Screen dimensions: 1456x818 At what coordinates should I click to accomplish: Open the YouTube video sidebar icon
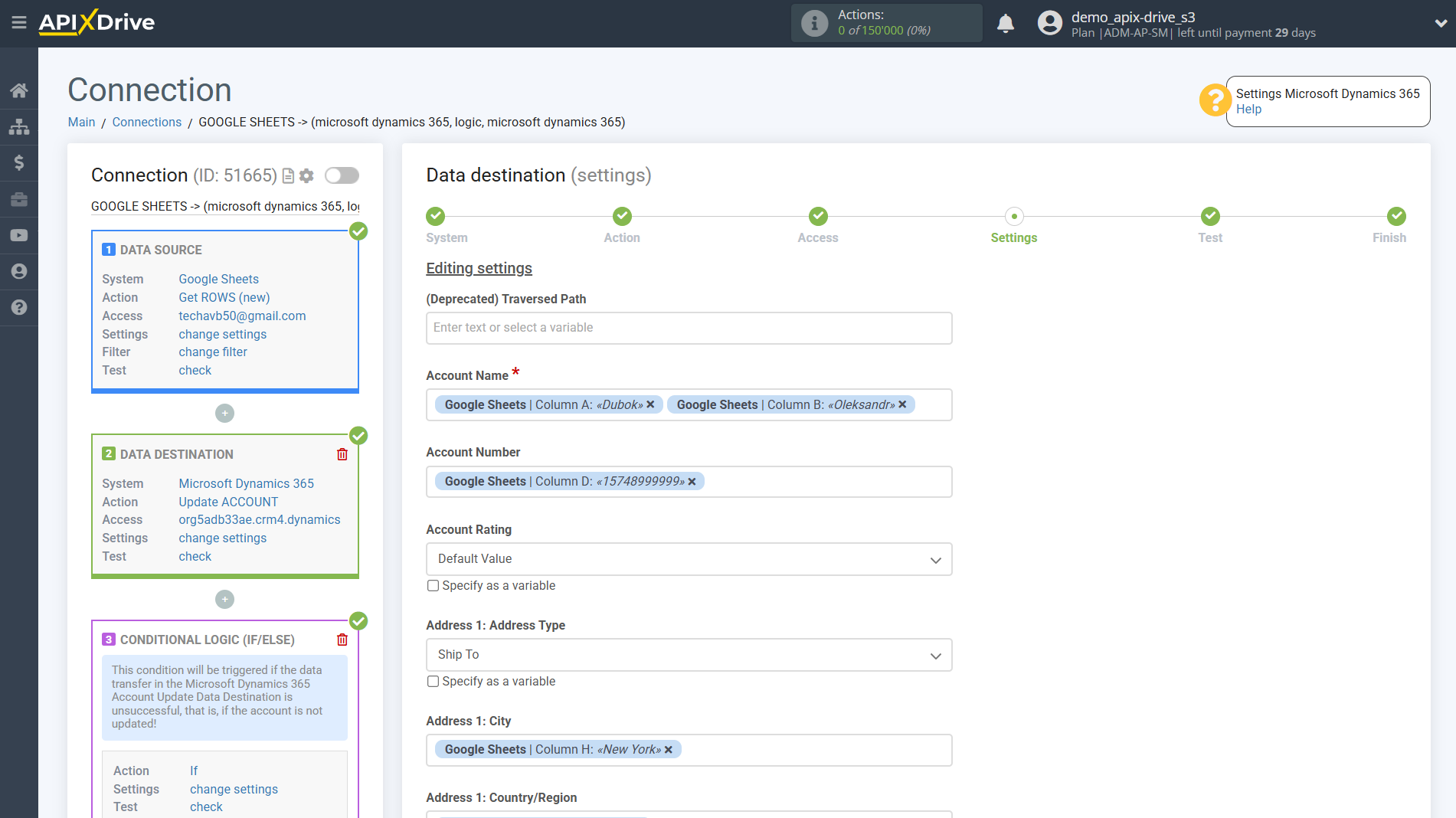pyautogui.click(x=19, y=235)
